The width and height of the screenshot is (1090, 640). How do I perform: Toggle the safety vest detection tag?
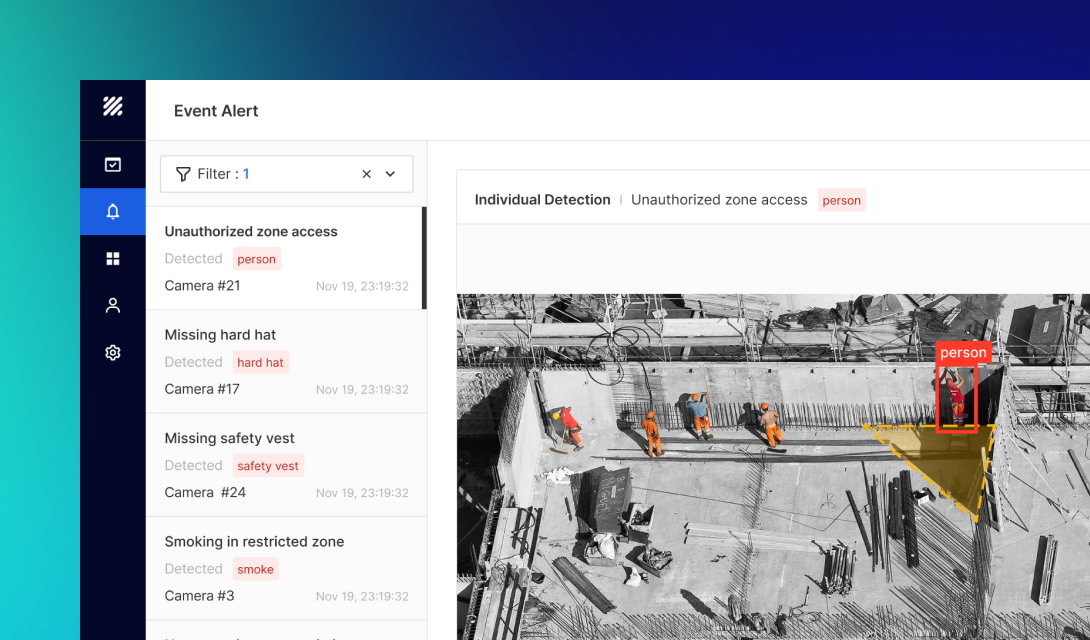(268, 465)
